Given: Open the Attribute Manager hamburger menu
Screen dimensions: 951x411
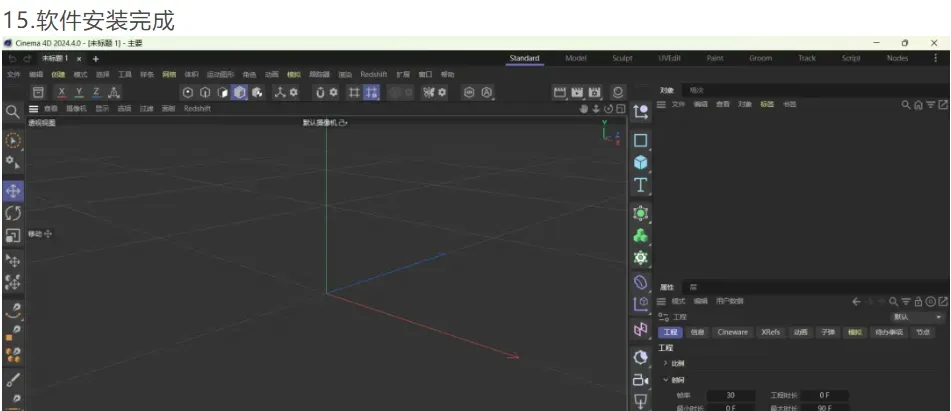Looking at the screenshot, I should tap(661, 301).
